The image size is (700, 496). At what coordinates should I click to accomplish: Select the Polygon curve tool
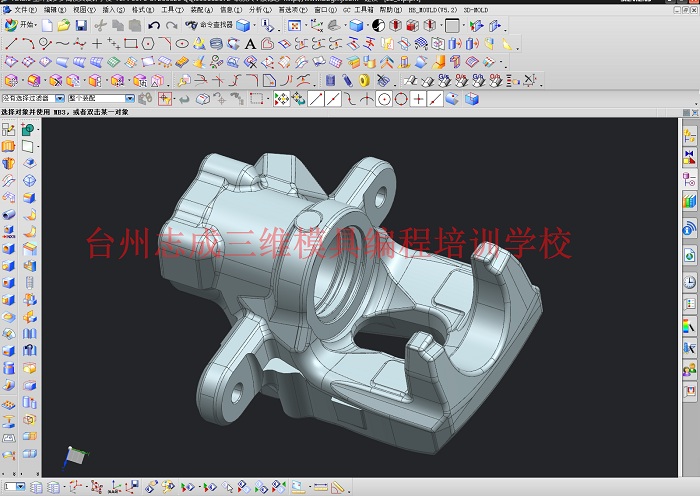(148, 44)
